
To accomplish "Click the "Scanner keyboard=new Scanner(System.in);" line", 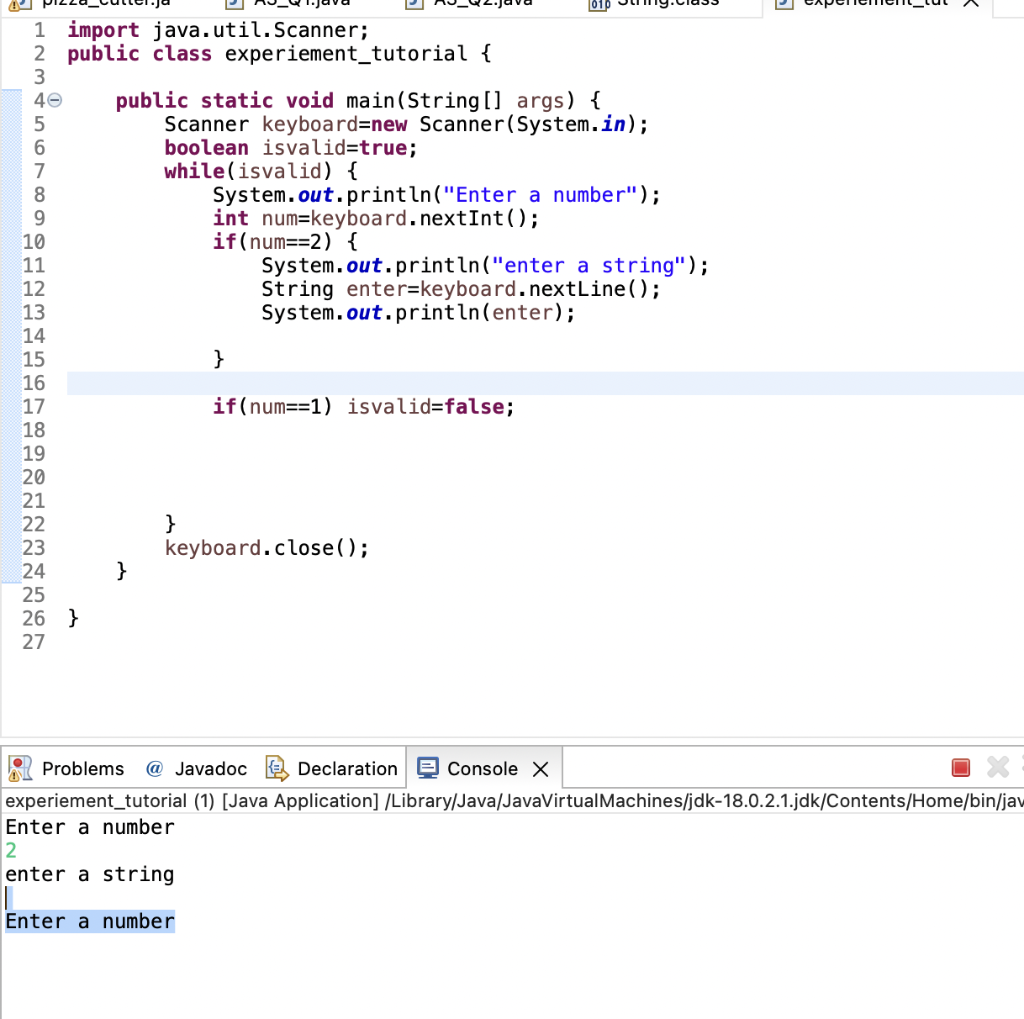I will point(406,124).
